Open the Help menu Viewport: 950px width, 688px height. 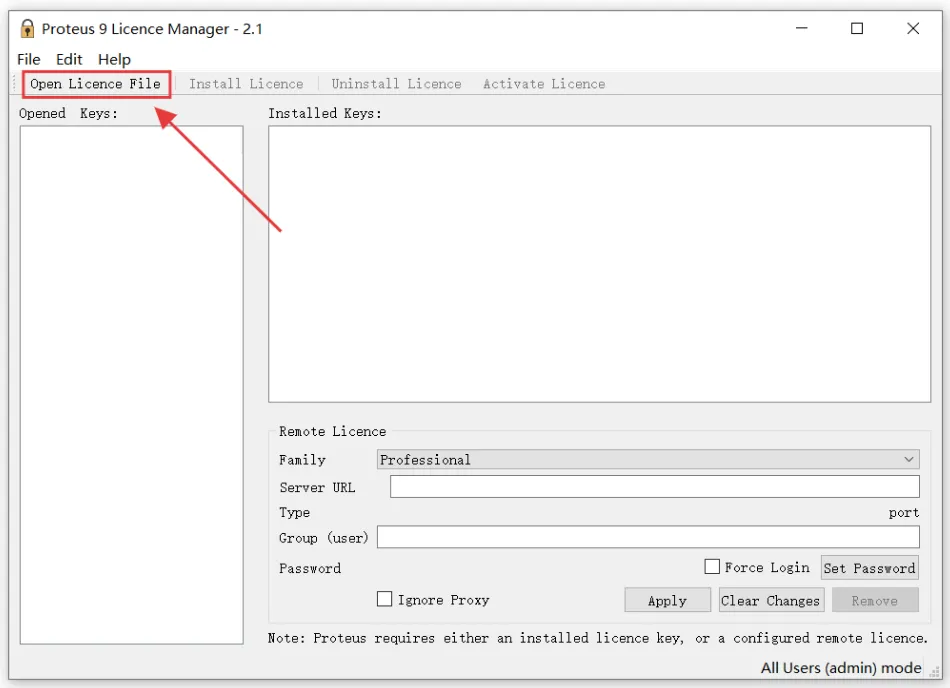tap(115, 59)
